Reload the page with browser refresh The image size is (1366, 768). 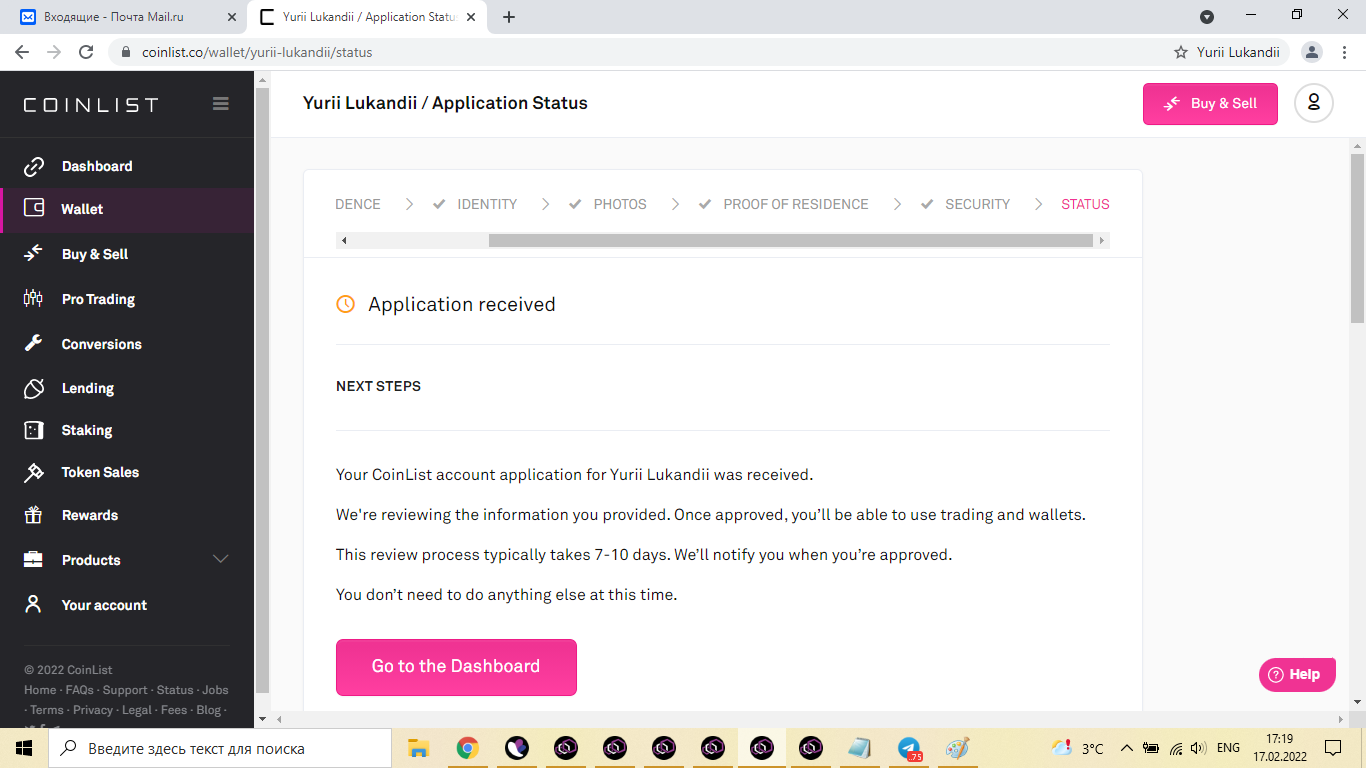86,52
